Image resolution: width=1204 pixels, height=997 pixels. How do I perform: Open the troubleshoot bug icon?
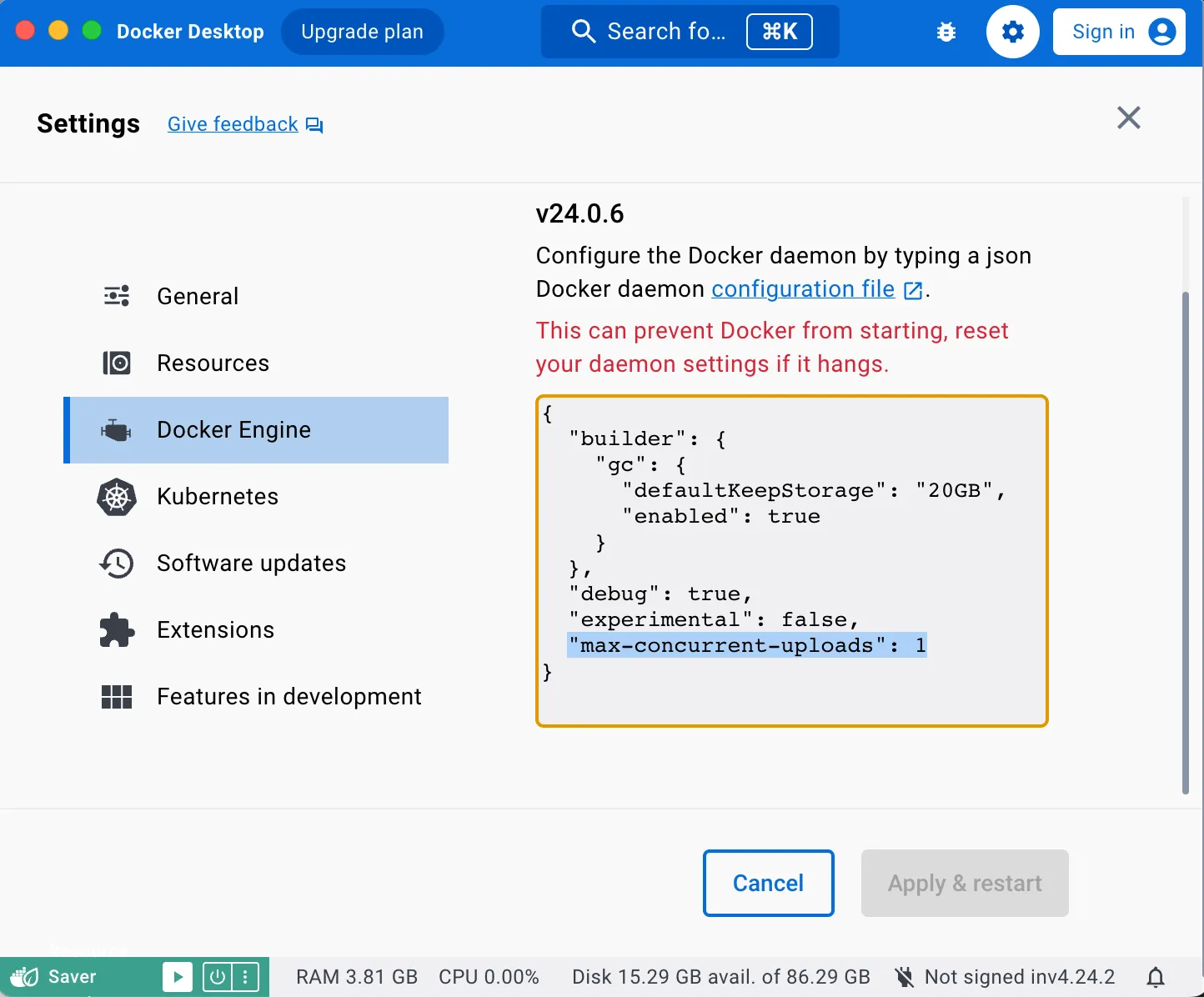[946, 33]
